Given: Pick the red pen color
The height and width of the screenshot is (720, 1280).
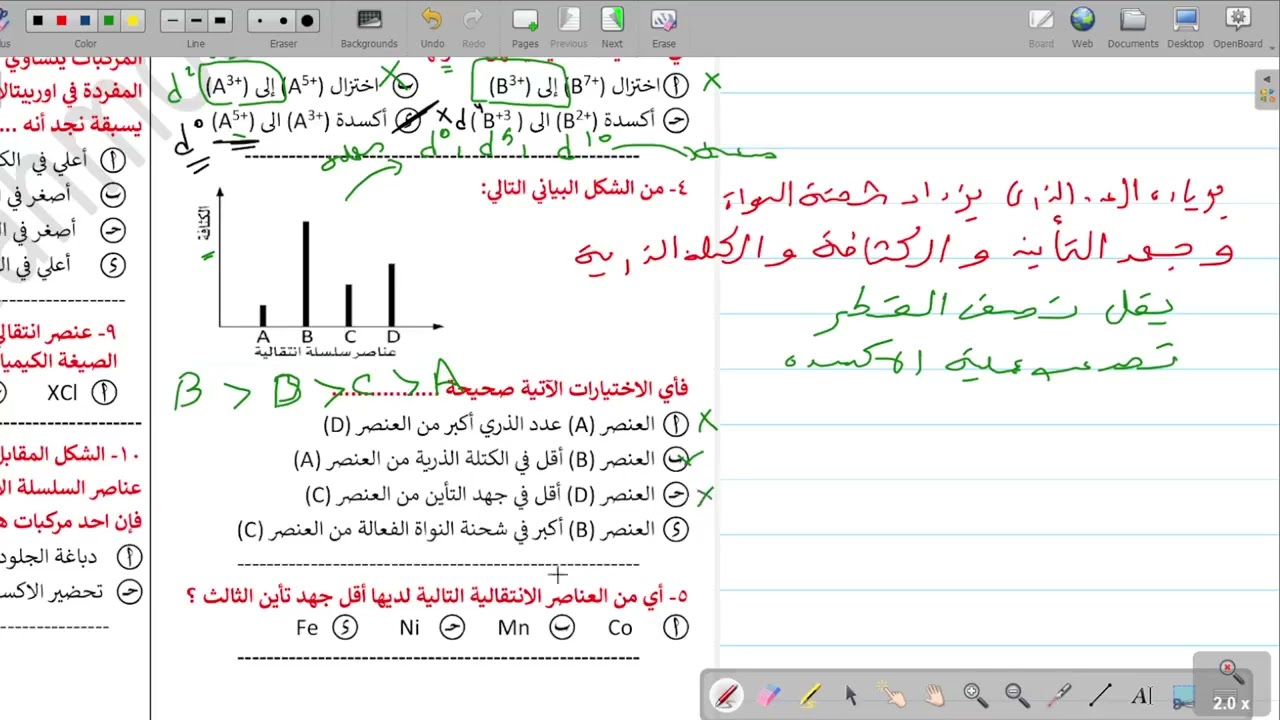Looking at the screenshot, I should click(62, 20).
